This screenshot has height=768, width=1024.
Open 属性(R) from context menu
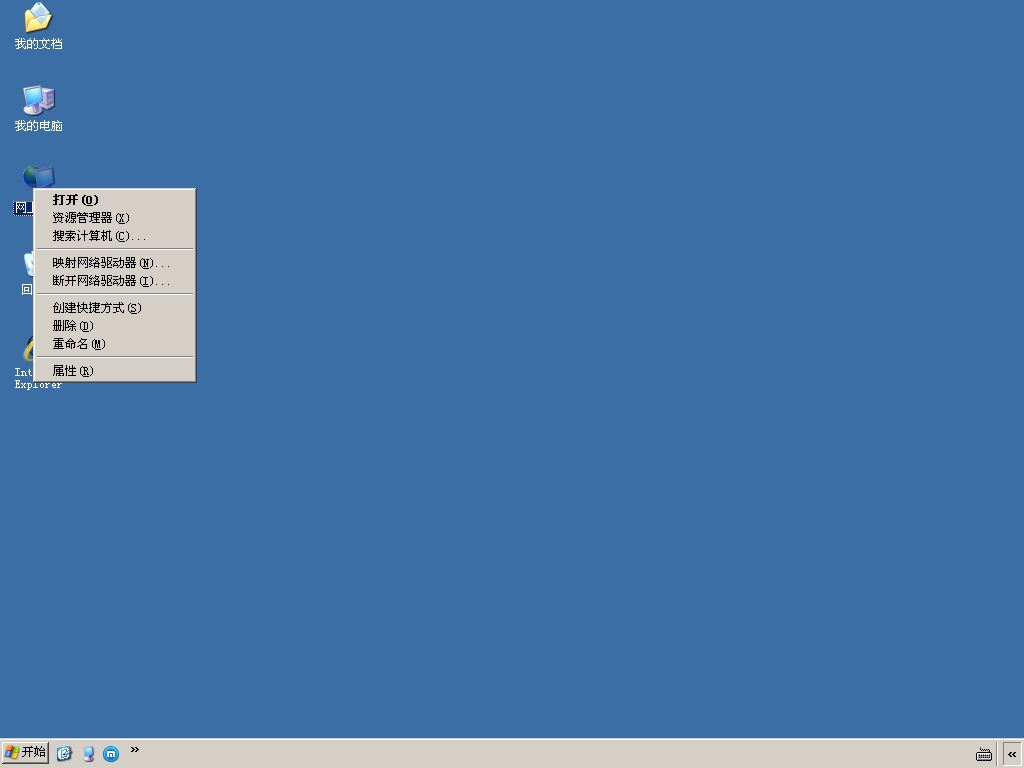coord(115,370)
